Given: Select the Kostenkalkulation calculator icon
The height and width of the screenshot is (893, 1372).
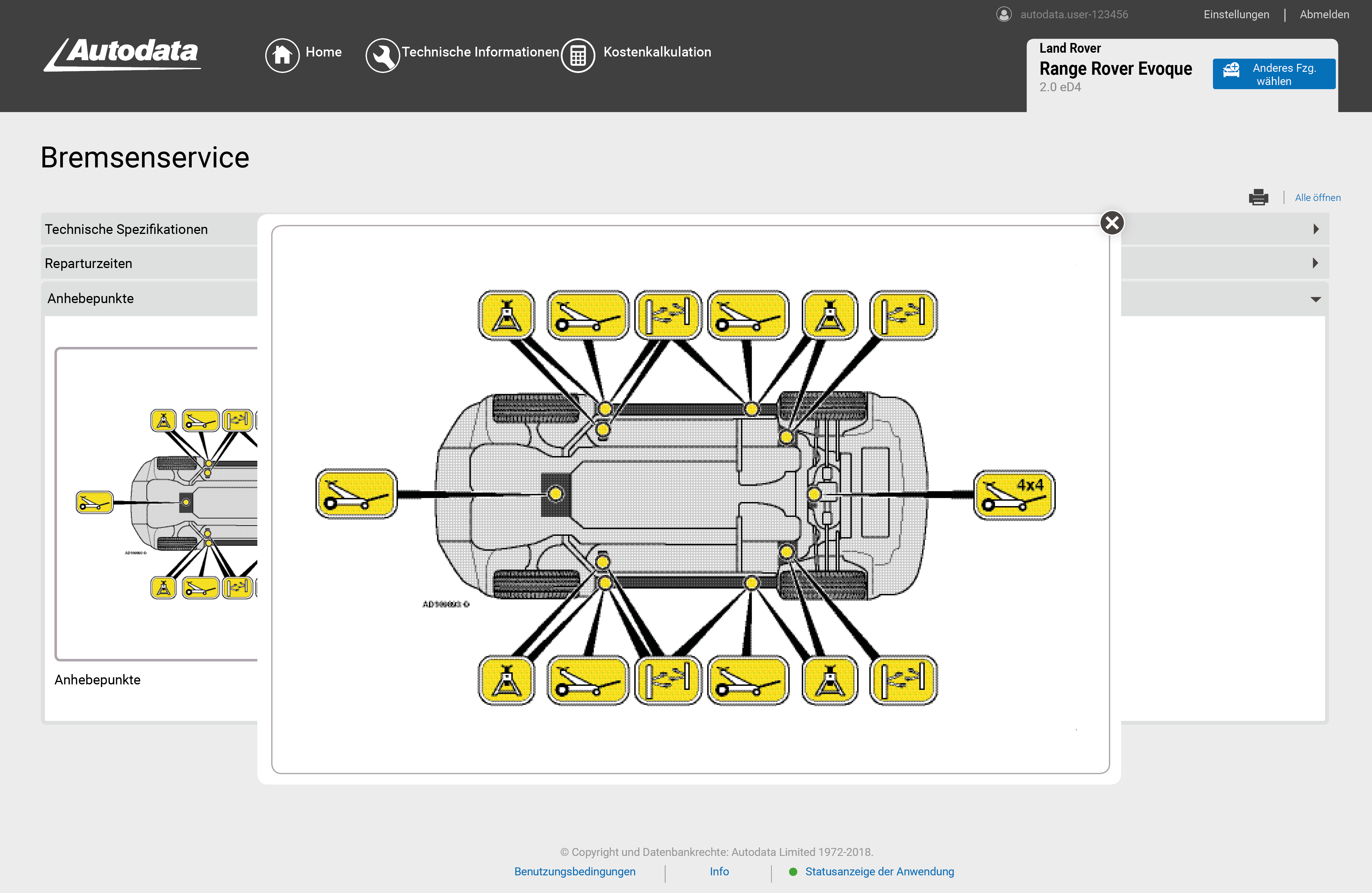Looking at the screenshot, I should click(578, 55).
